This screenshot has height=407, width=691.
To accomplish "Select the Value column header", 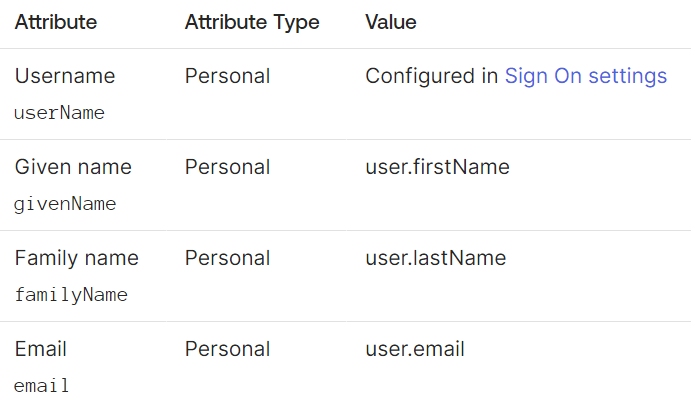I will (x=391, y=22).
